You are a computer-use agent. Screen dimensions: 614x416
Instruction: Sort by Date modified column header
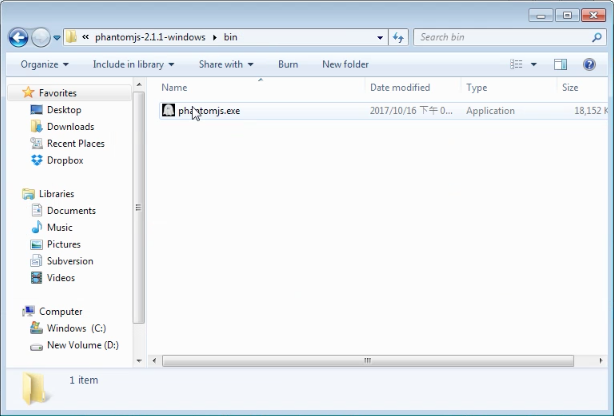click(400, 87)
